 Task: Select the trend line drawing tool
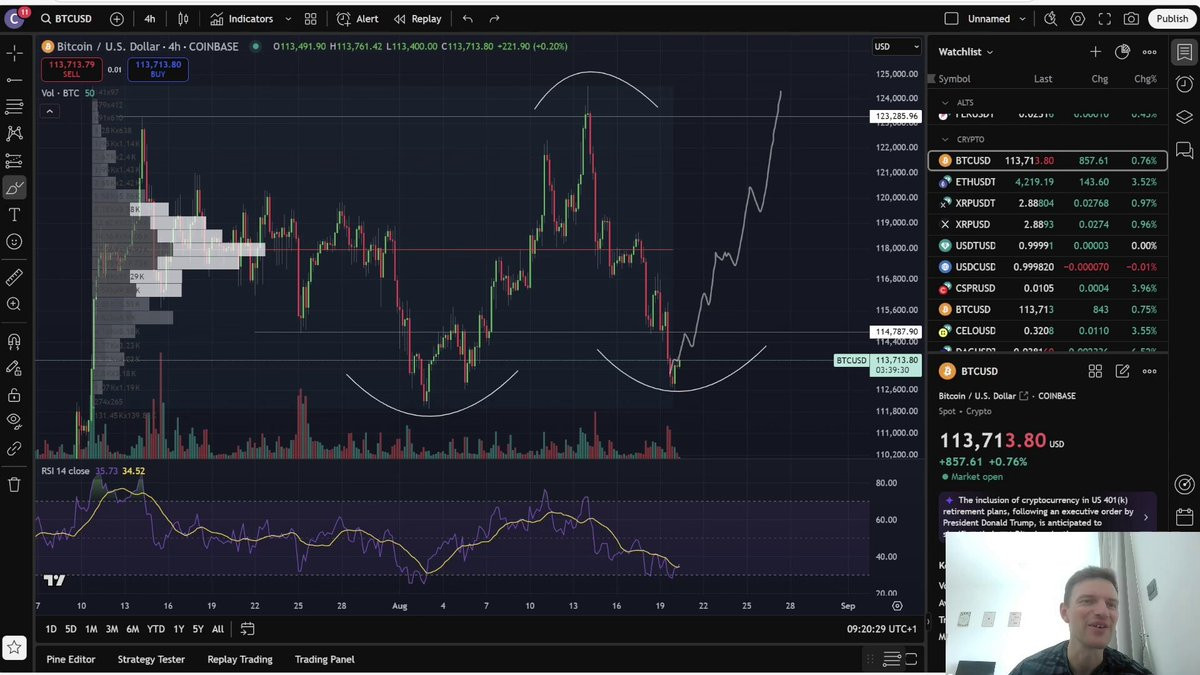click(14, 80)
